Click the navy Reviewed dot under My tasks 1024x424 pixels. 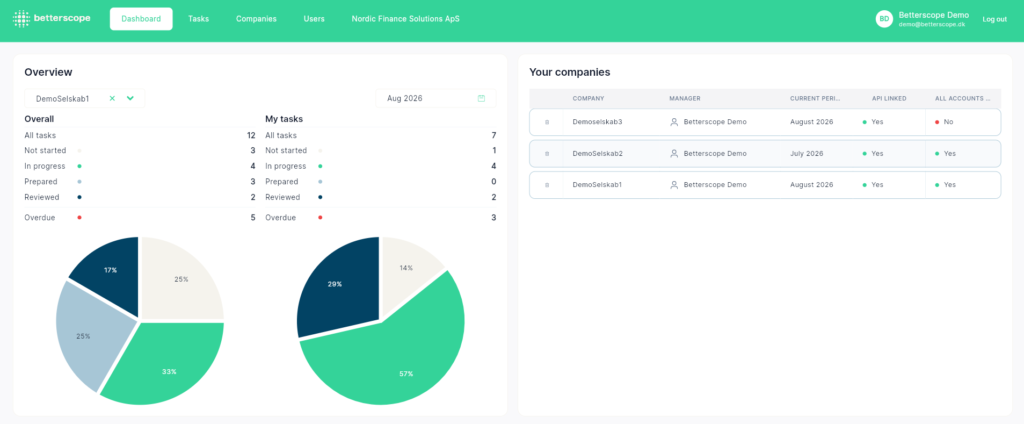320,197
